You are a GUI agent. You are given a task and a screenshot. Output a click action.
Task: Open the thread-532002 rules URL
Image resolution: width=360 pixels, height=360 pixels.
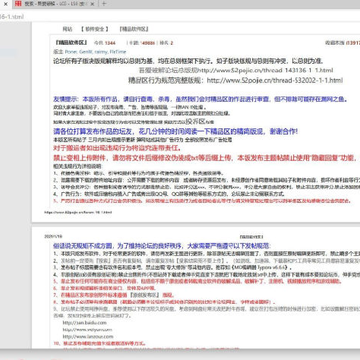click(275, 80)
